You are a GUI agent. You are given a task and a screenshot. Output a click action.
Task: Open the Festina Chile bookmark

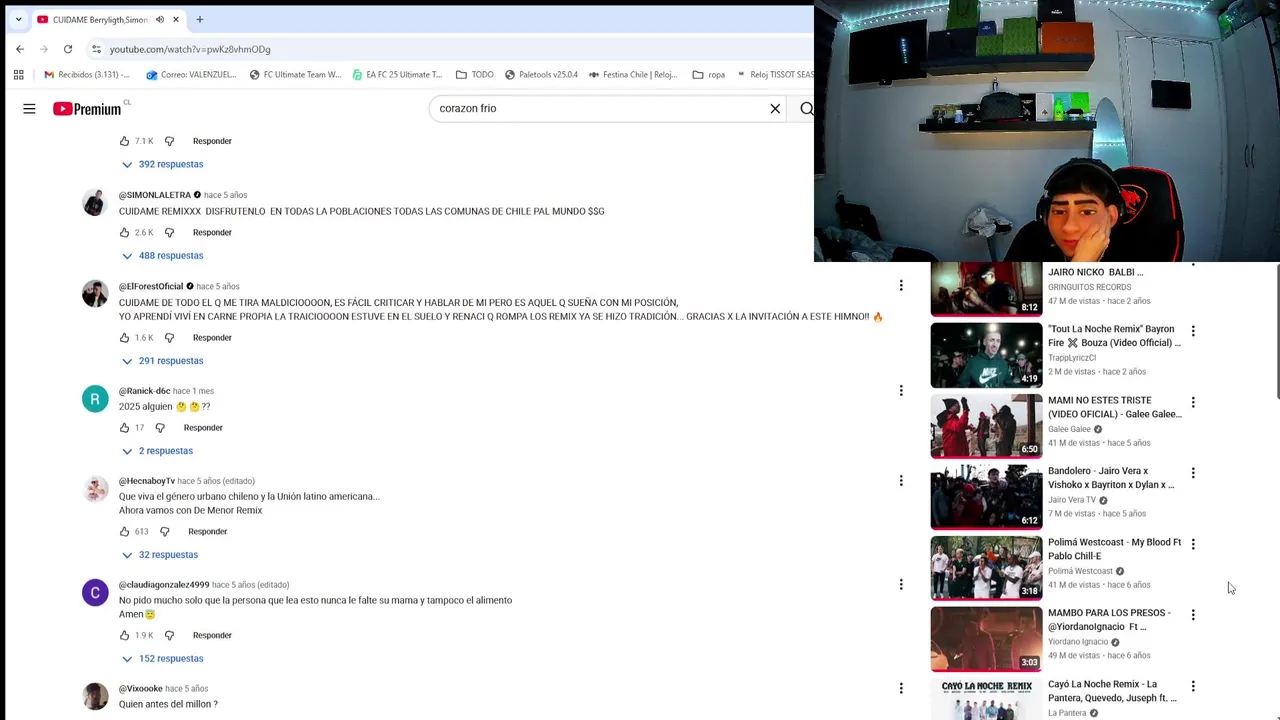(x=633, y=74)
